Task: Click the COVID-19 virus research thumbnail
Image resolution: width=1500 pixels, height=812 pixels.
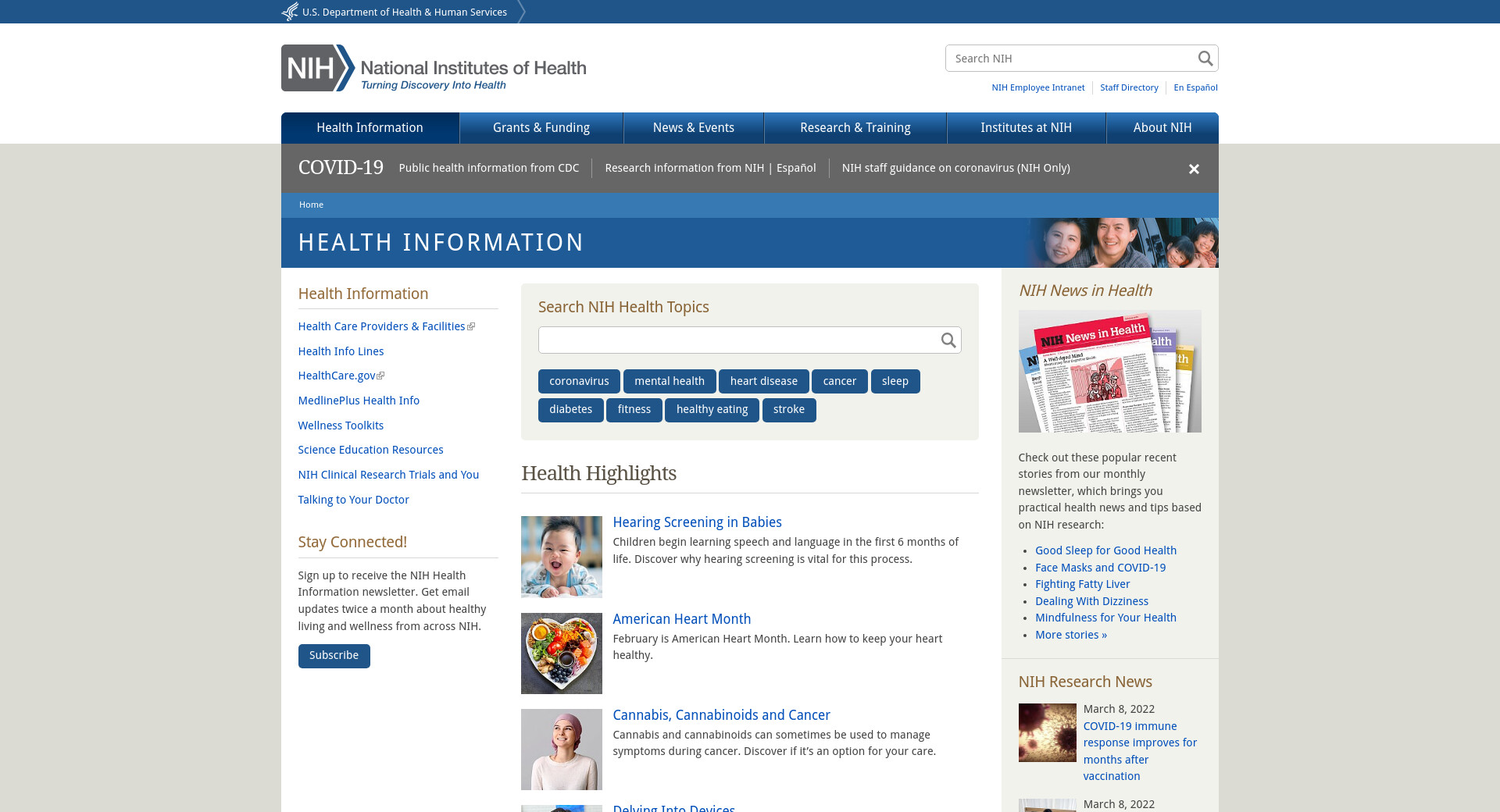Action: click(x=1047, y=732)
